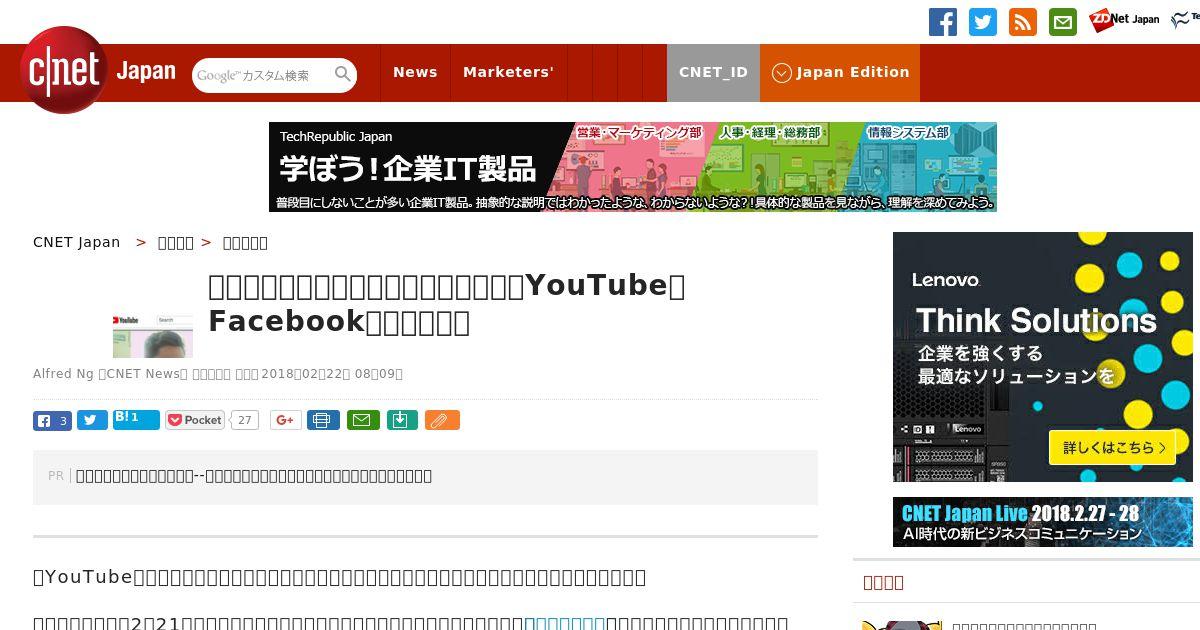The height and width of the screenshot is (630, 1200).
Task: Share article on Facebook, count 3
Action: pos(52,420)
